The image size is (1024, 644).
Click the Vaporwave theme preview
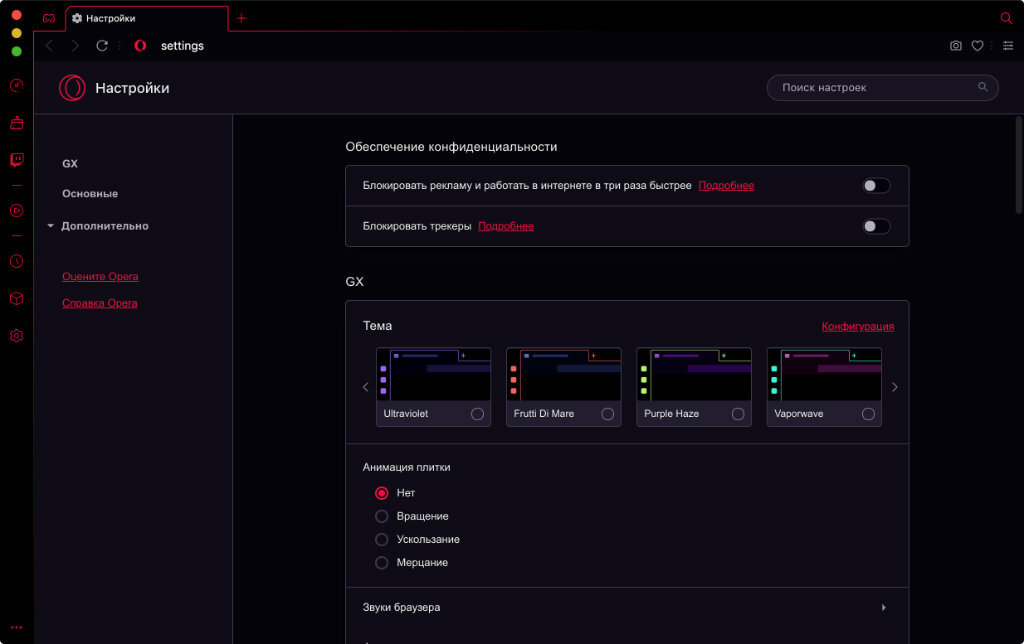pos(824,374)
